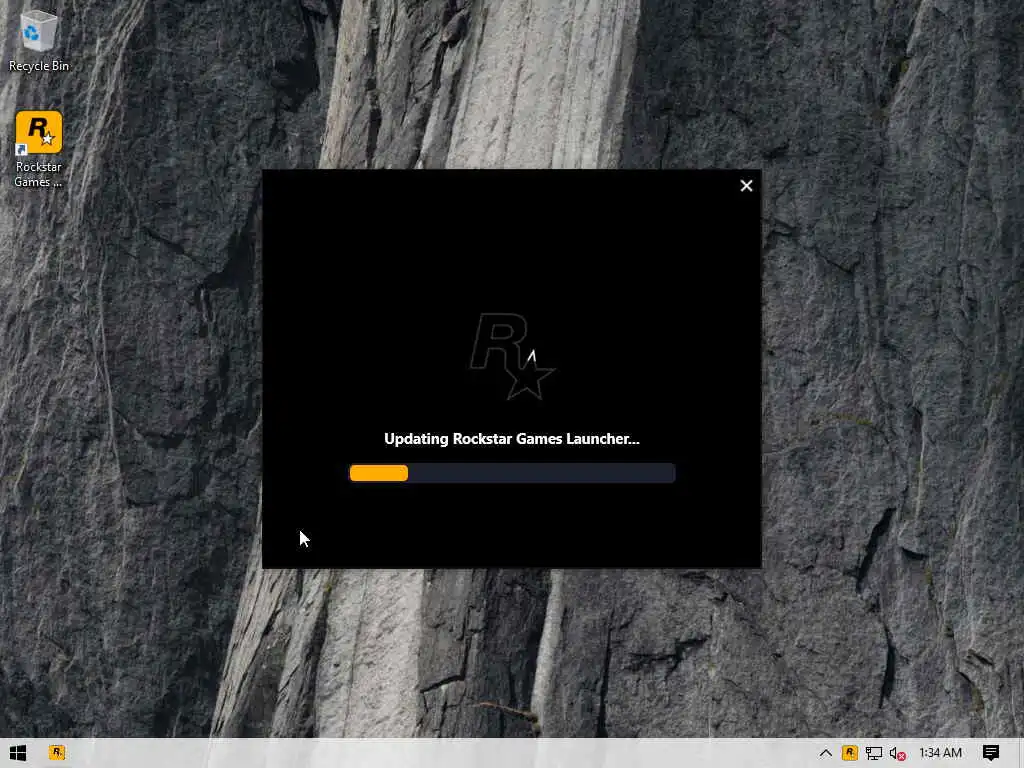
Task: Open the network status tray icon
Action: [x=874, y=753]
